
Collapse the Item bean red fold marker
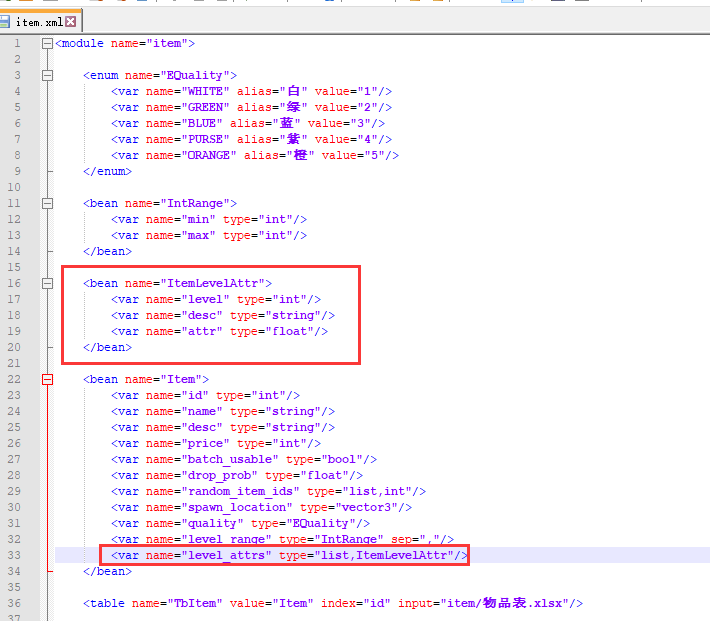click(47, 380)
